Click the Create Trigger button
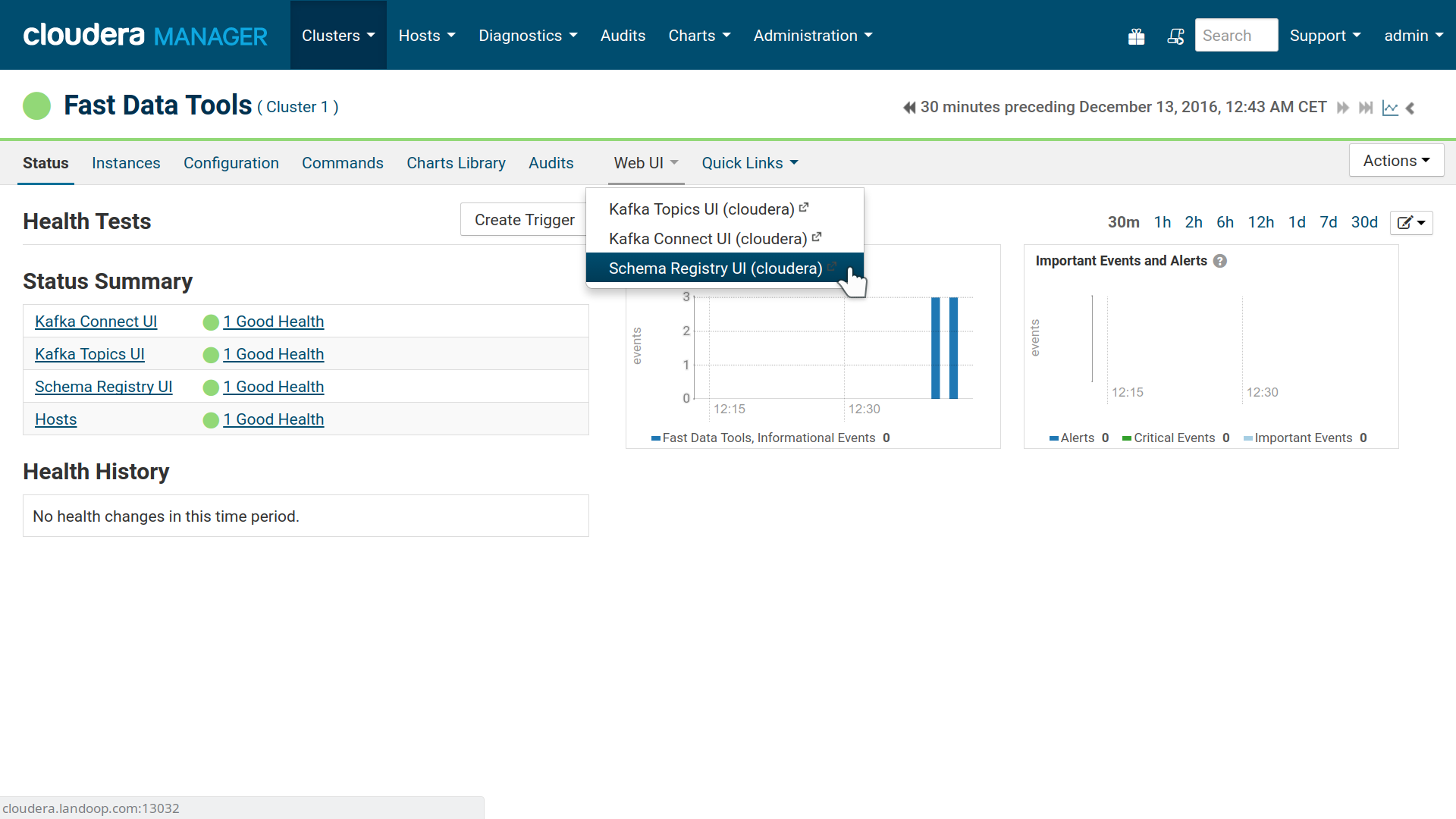The width and height of the screenshot is (1456, 819). [524, 220]
